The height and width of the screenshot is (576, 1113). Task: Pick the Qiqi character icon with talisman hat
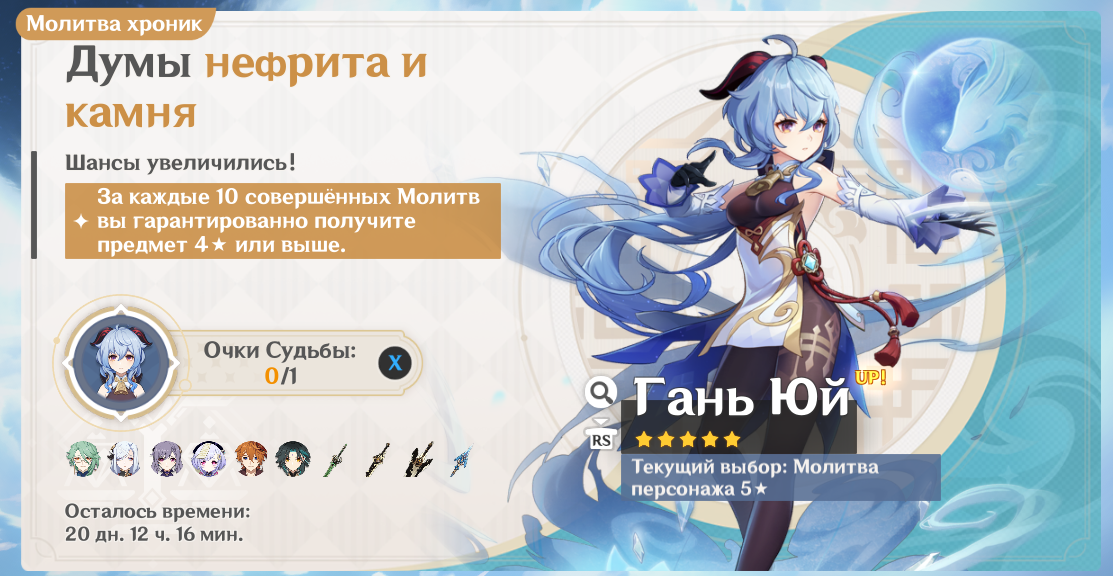pyautogui.click(x=209, y=459)
